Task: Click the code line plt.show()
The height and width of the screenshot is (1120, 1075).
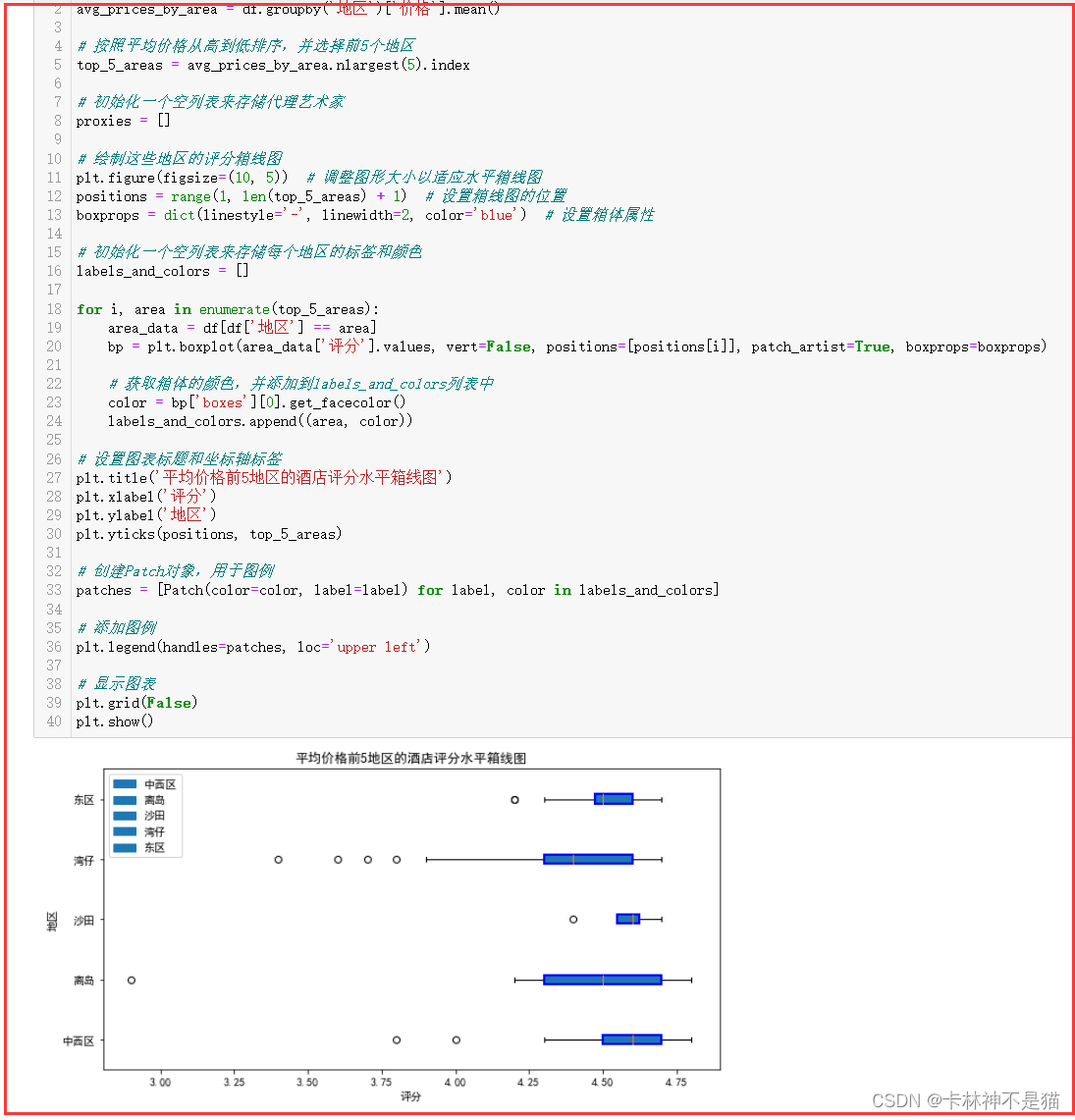Action: coord(114,721)
